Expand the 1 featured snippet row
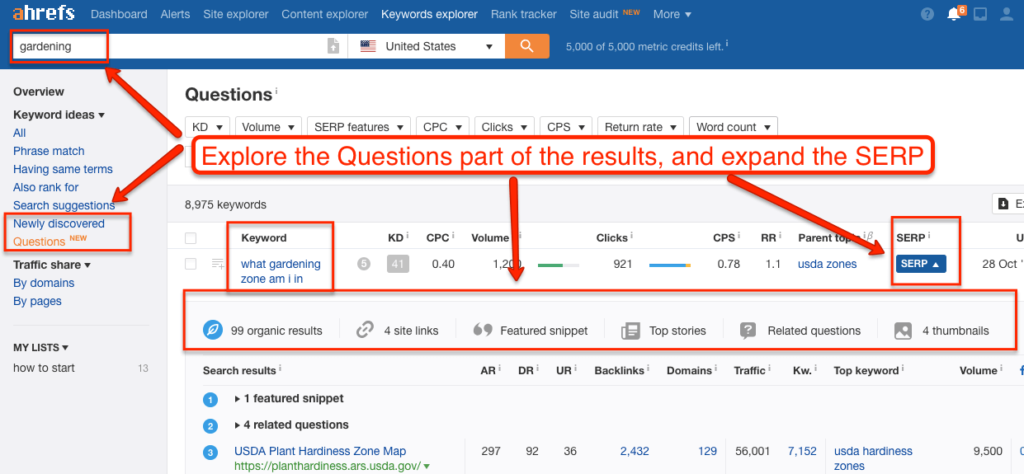The image size is (1024, 474). tap(289, 398)
